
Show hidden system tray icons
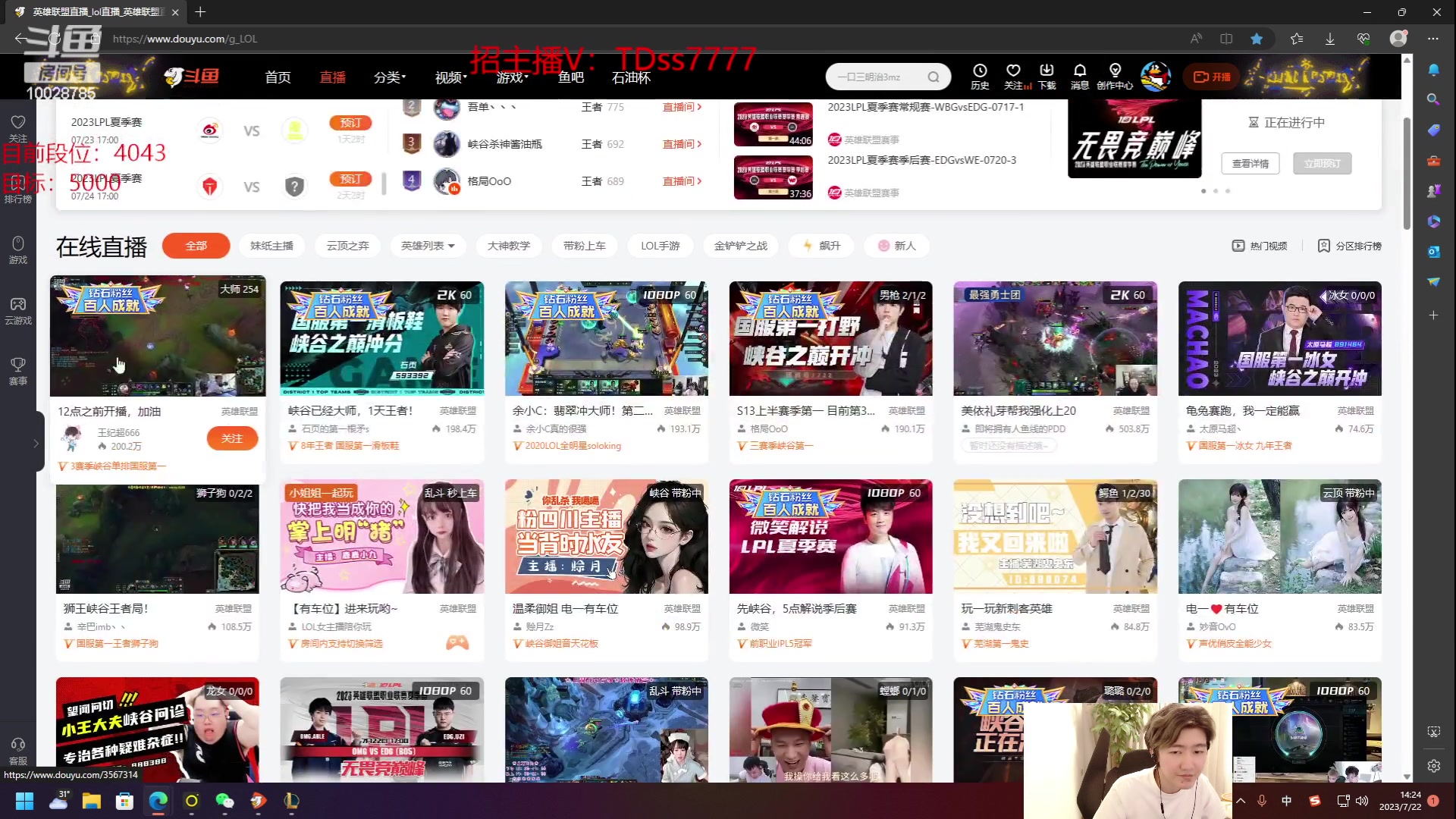coord(1241,801)
